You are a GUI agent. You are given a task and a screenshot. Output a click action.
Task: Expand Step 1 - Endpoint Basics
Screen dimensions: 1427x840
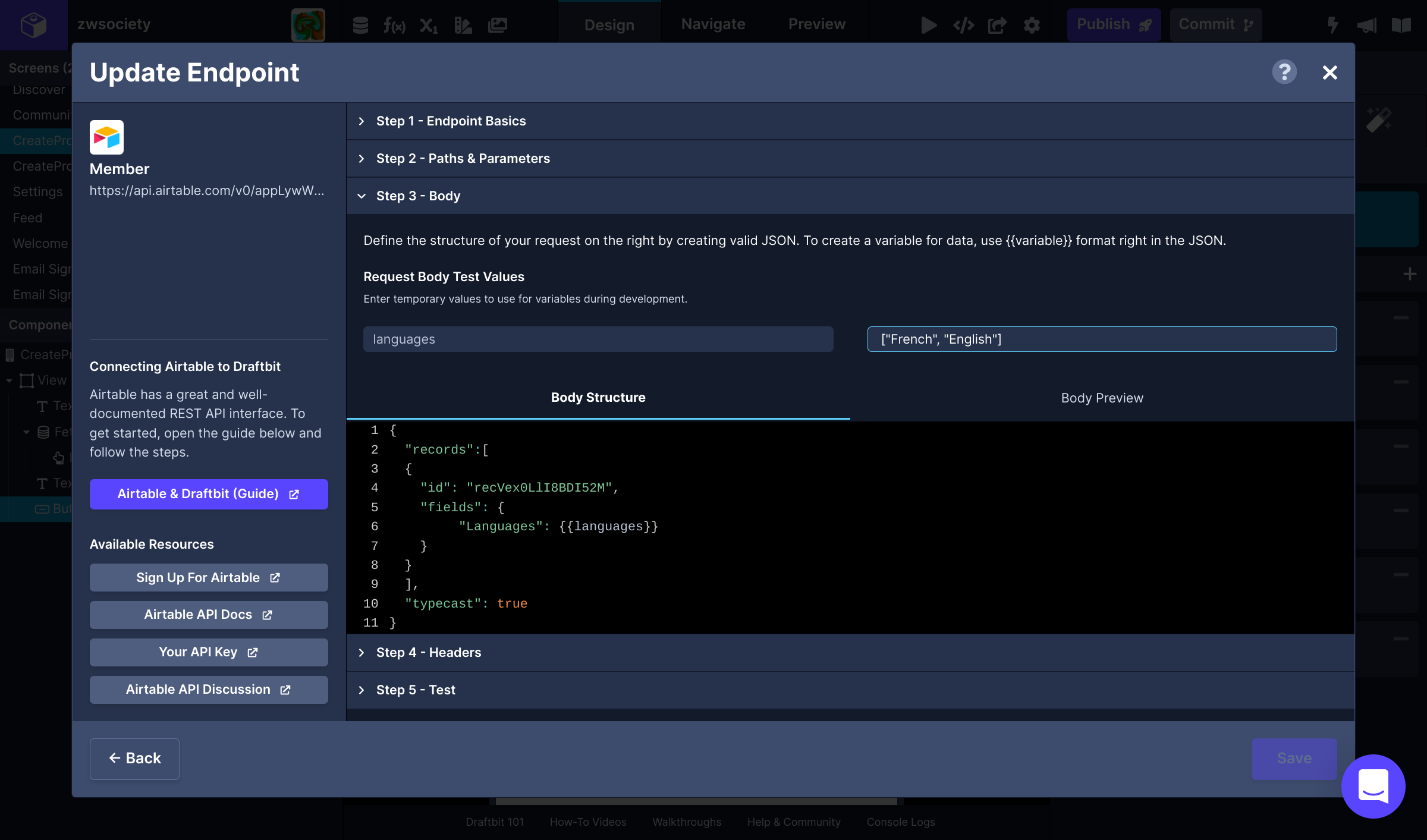pos(850,121)
